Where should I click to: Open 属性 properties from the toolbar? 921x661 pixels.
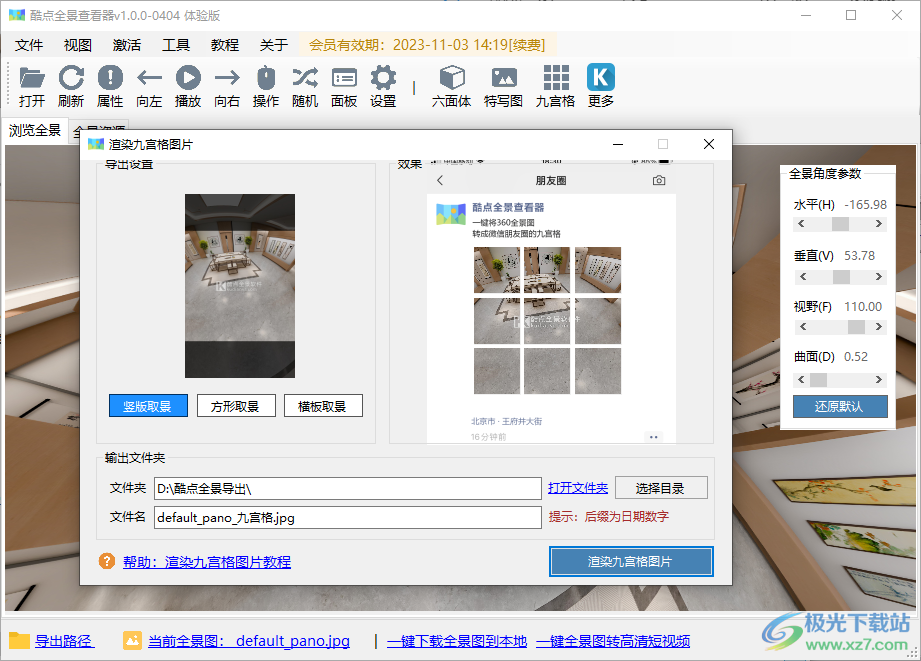[110, 78]
